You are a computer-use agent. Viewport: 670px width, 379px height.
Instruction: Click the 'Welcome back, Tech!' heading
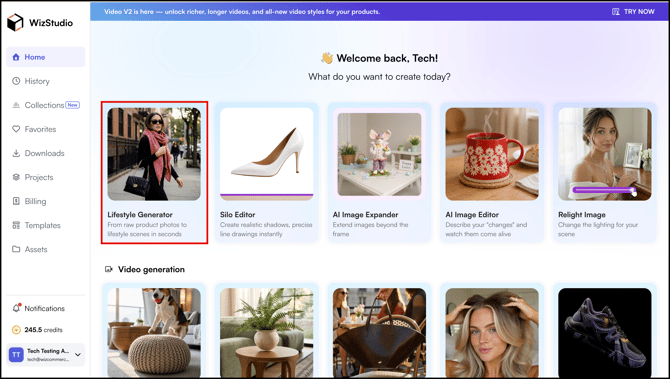click(387, 58)
